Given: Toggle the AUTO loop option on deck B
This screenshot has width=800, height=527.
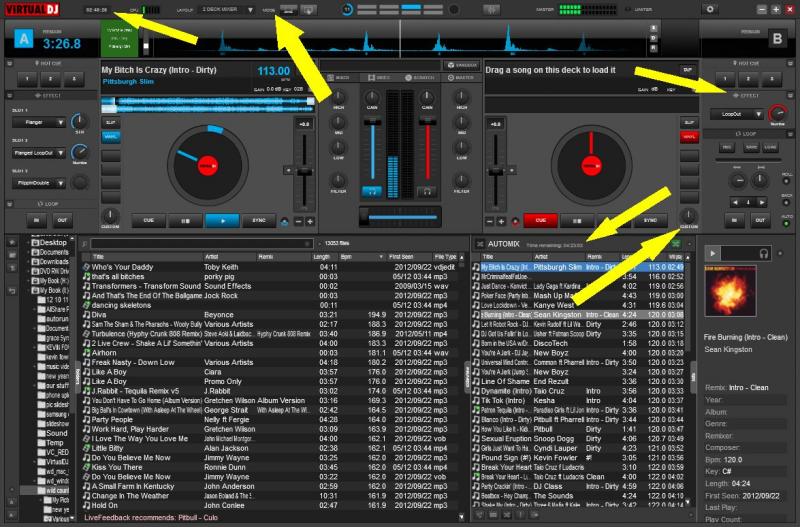Looking at the screenshot, I should (x=786, y=223).
